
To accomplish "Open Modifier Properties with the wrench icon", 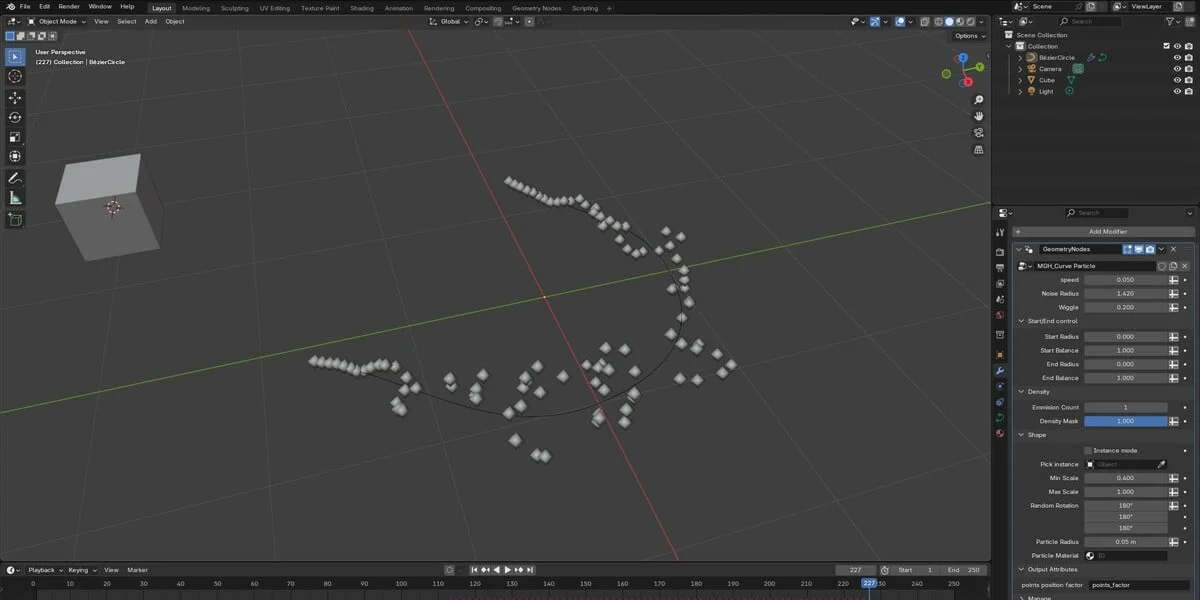I will point(1000,370).
